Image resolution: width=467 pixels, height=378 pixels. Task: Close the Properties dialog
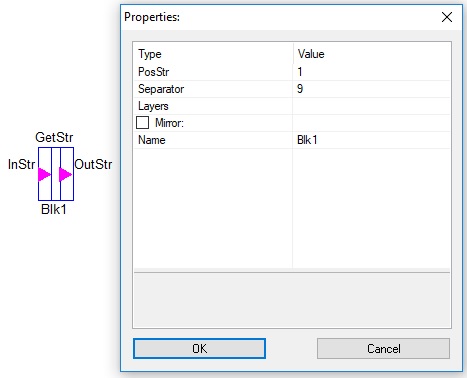coord(447,17)
